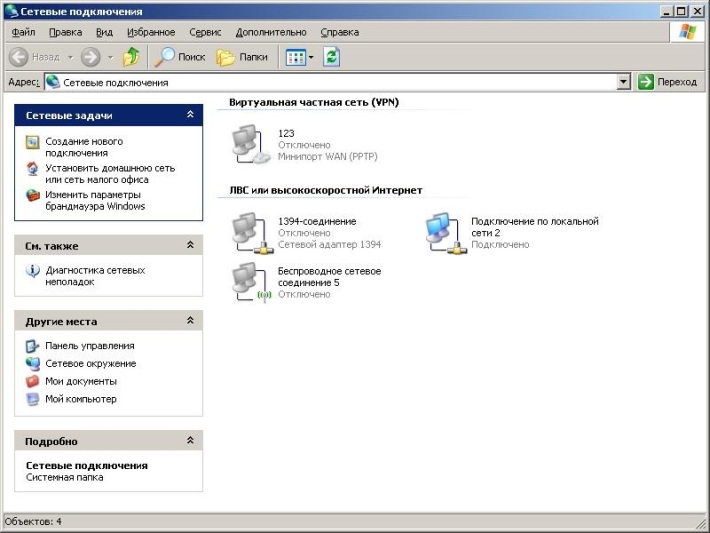Screen dimensions: 710x533
Task: Go up one folder level icon
Action: (131, 57)
